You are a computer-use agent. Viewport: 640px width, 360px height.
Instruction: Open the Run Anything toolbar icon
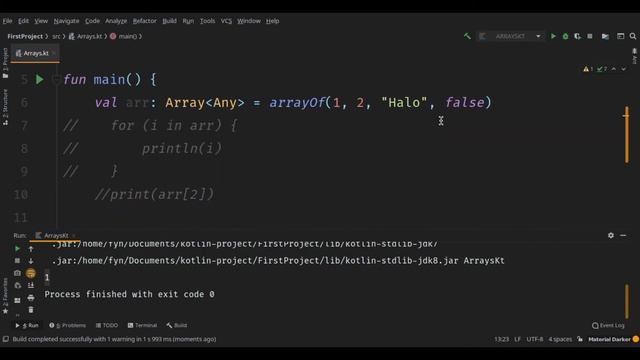(x=620, y=36)
